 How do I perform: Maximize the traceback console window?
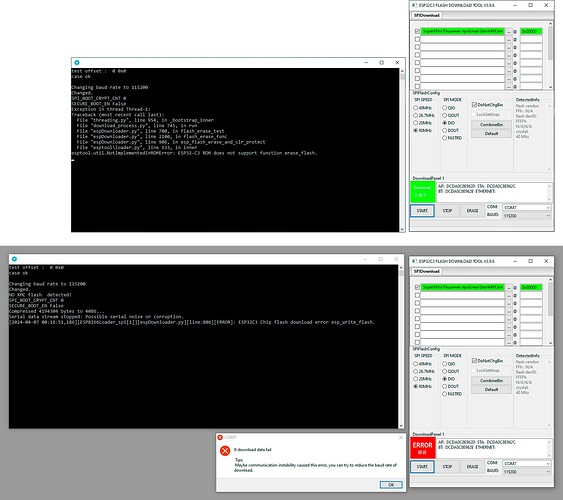(x=381, y=62)
